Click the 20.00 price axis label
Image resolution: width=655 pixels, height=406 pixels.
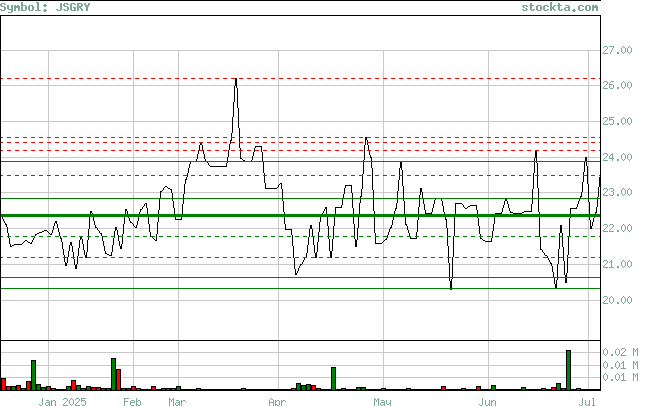click(x=617, y=300)
